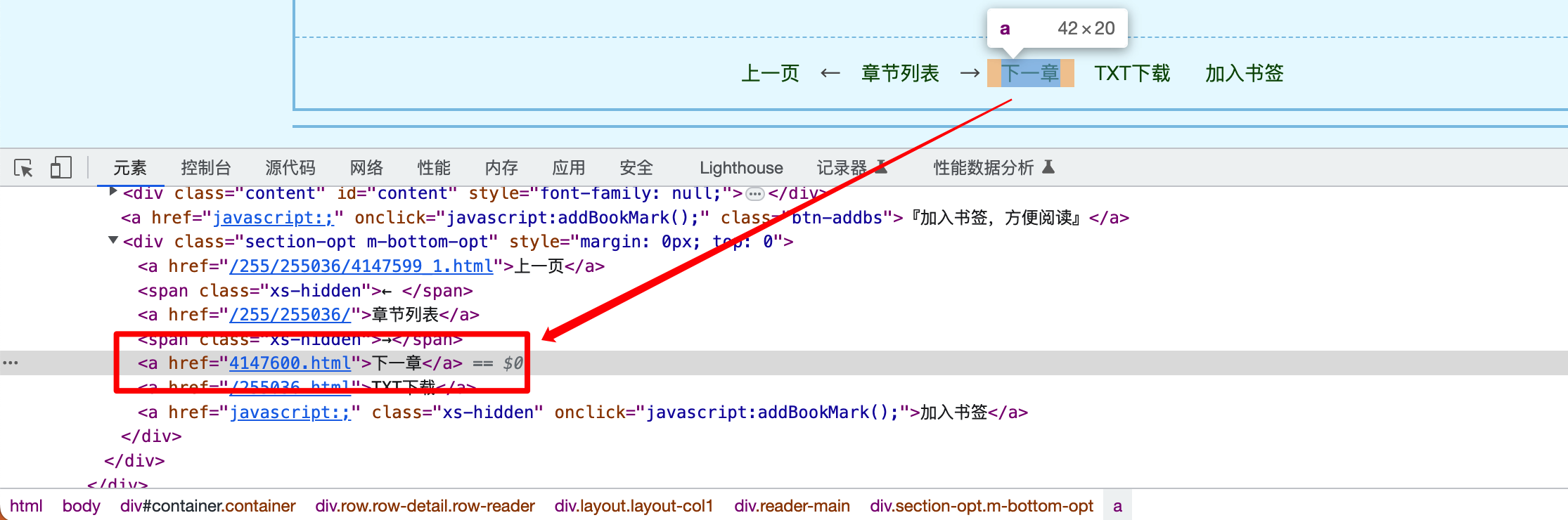Image resolution: width=1568 pixels, height=520 pixels.
Task: Select the closing </div> row below 加入书签 anchor
Action: [x=151, y=436]
